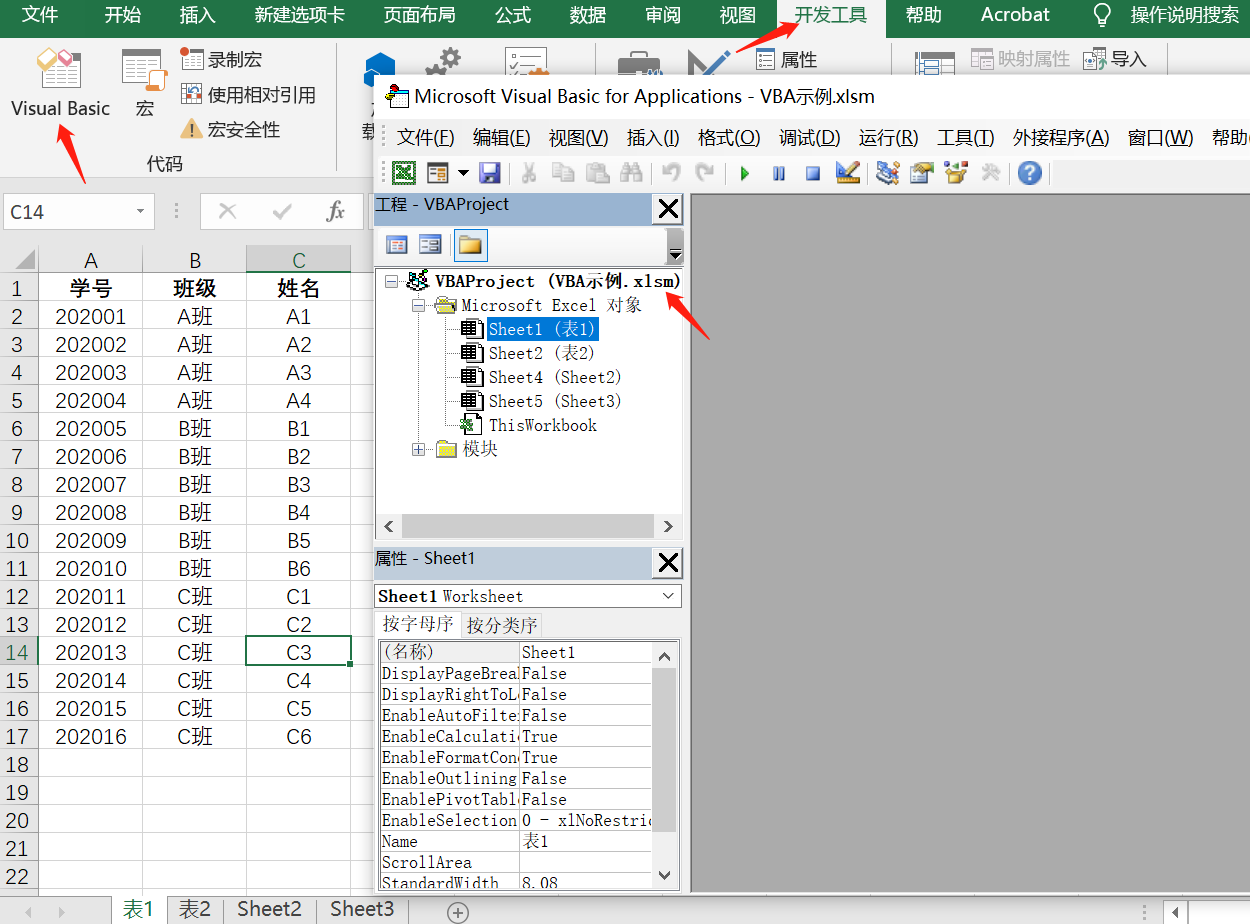Close the 属性 - Sheet1 panel

[x=668, y=563]
